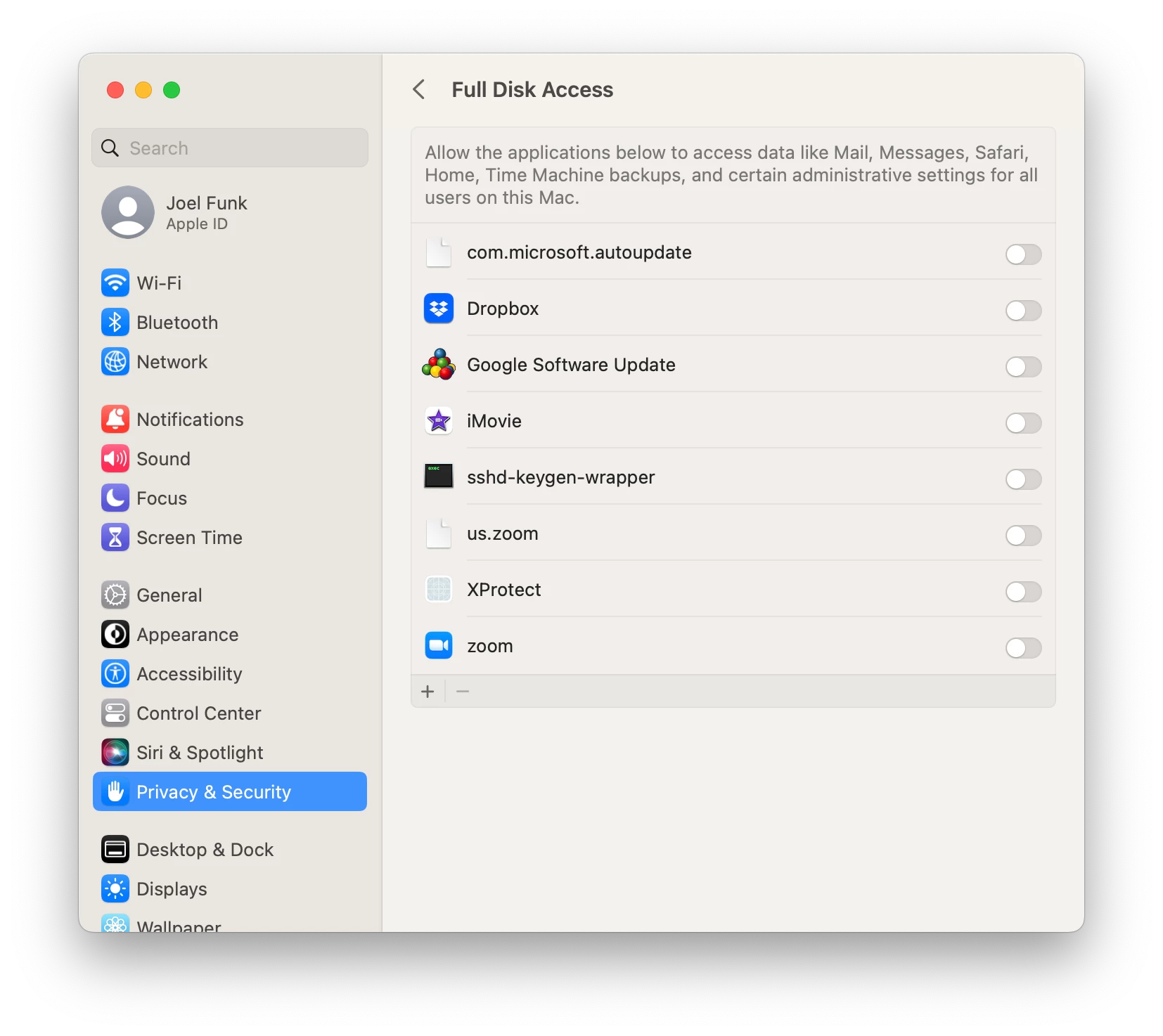The height and width of the screenshot is (1036, 1163).
Task: Click the Screen Time hourglass icon
Action: (115, 538)
